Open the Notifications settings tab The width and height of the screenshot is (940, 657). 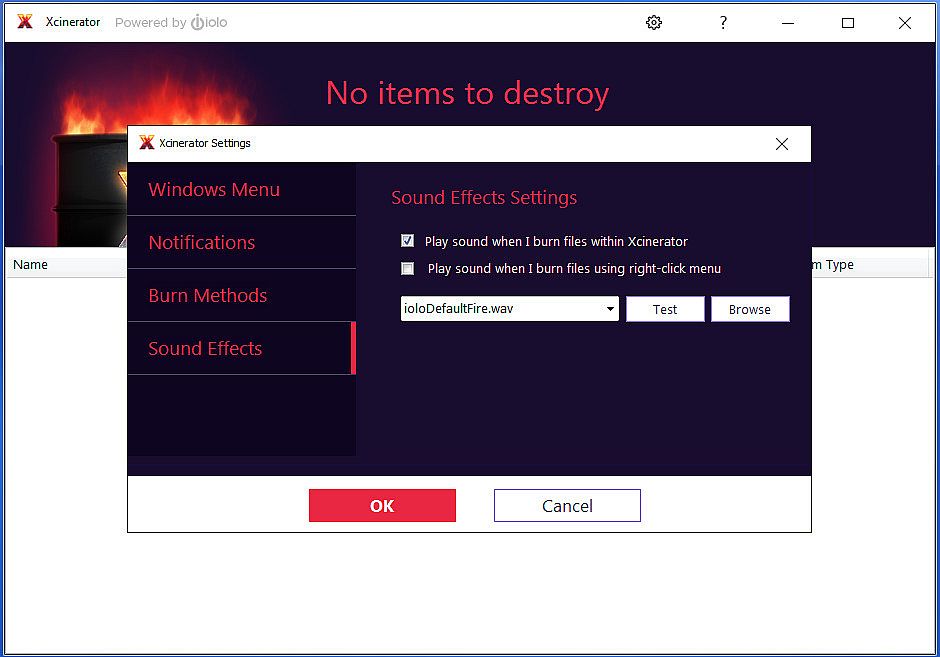click(x=242, y=242)
